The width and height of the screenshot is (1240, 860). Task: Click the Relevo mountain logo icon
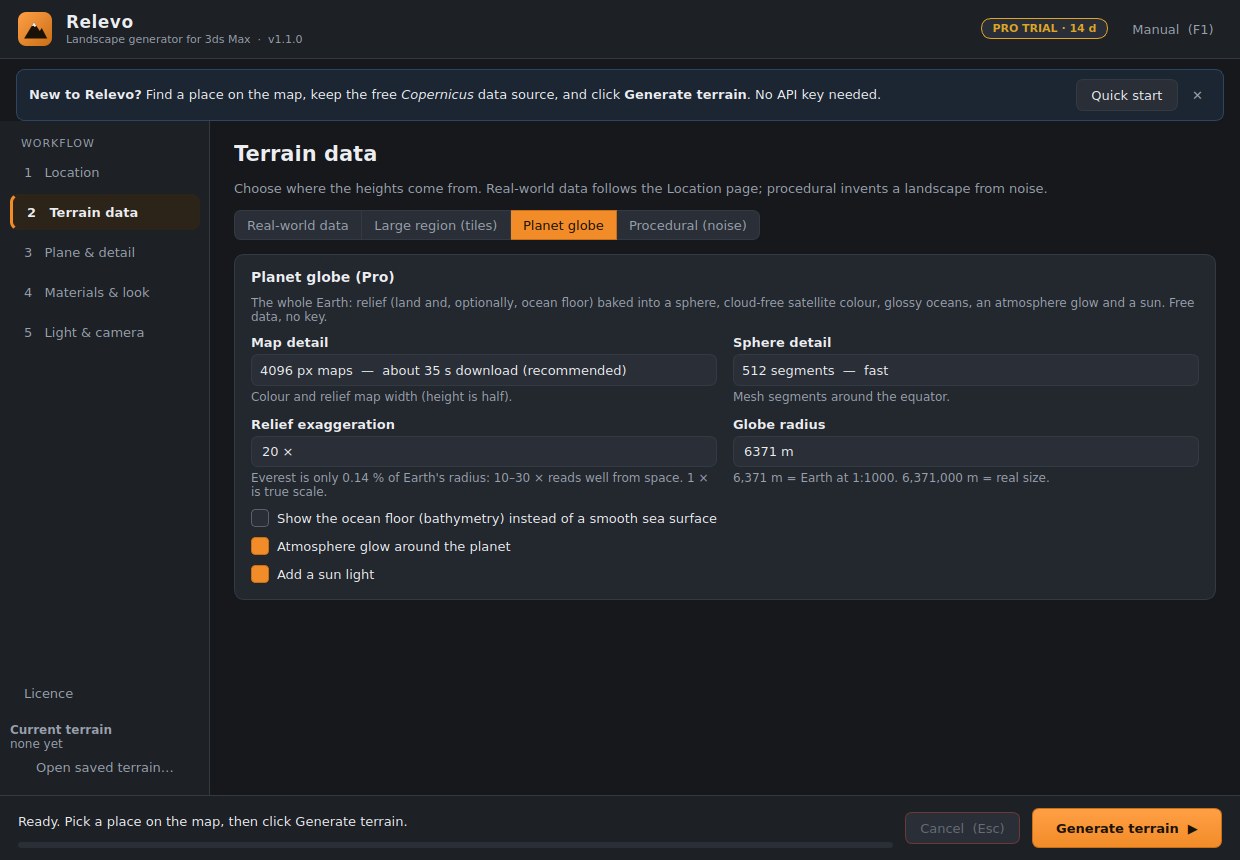[x=35, y=29]
